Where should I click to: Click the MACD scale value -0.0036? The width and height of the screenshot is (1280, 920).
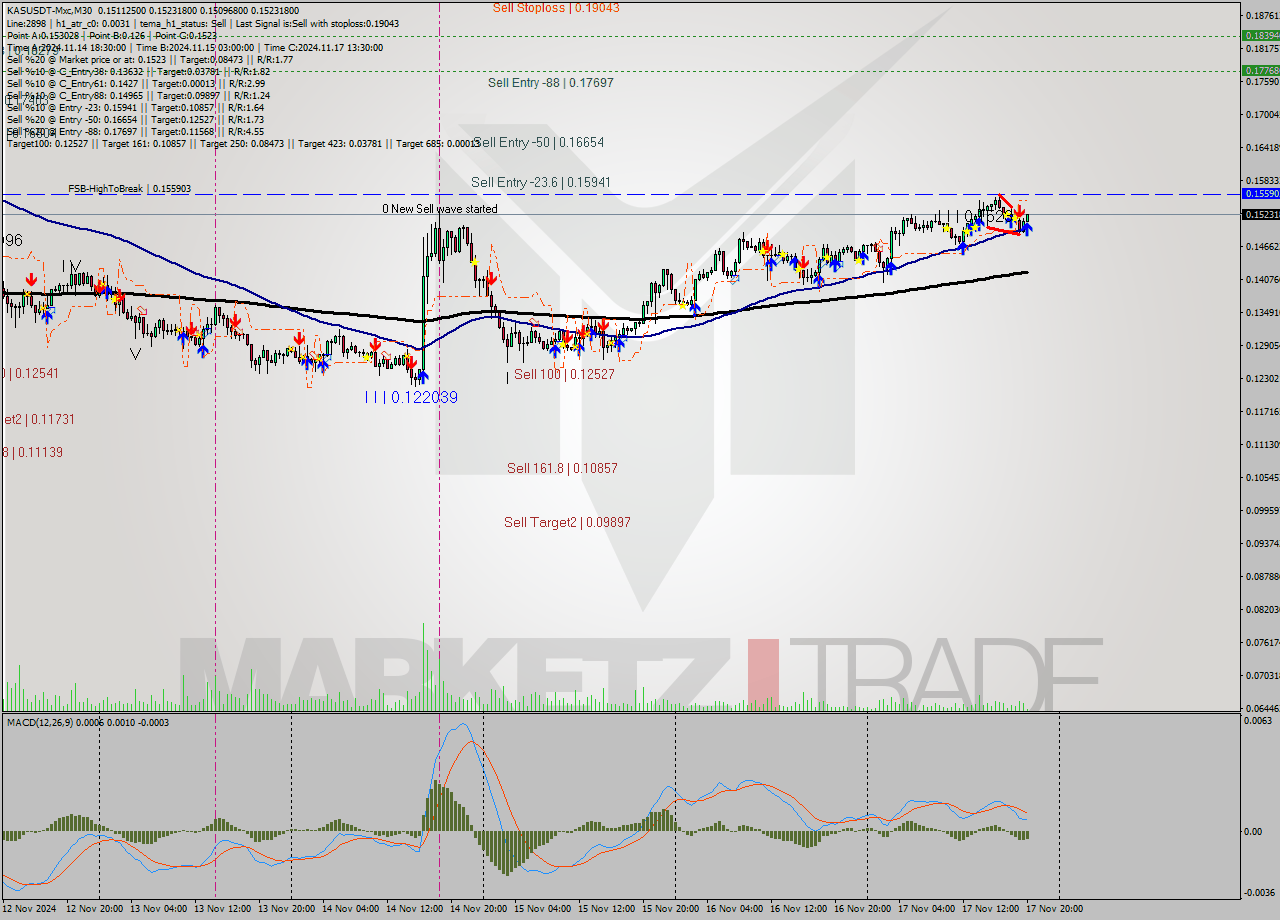click(x=1259, y=892)
